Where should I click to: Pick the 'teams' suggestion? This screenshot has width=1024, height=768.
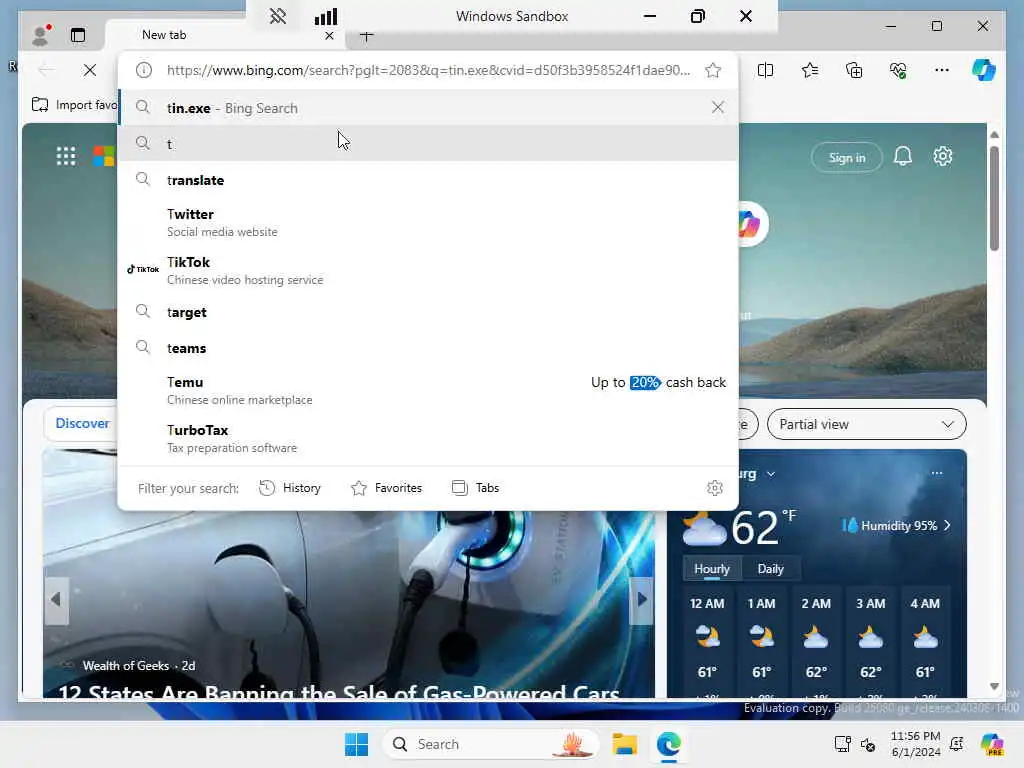428,347
